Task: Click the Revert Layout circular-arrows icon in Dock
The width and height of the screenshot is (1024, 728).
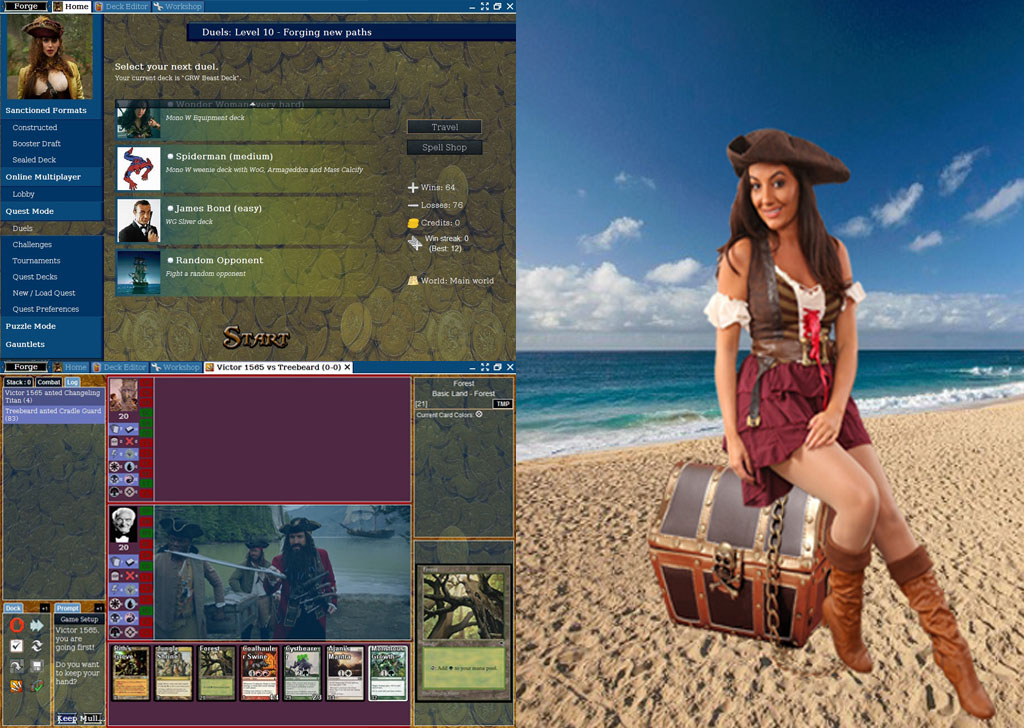Action: 37,646
